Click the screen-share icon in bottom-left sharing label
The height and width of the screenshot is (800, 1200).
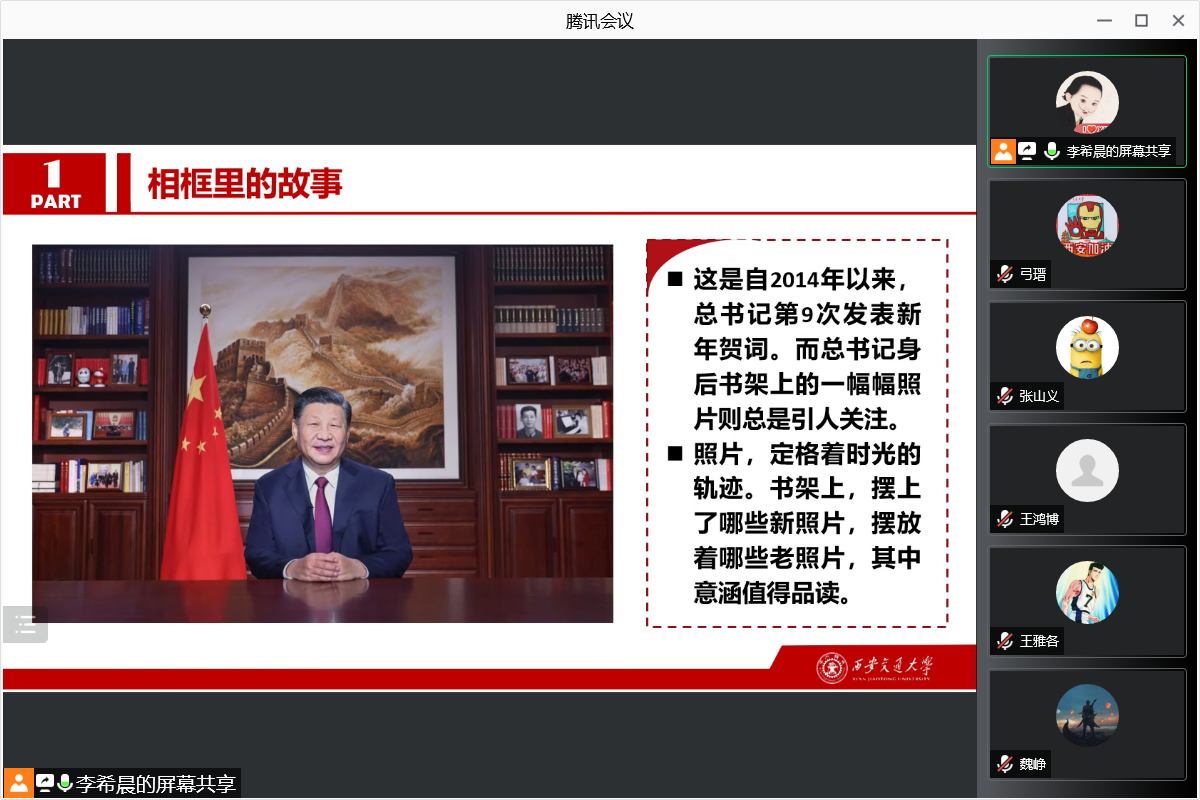click(45, 783)
